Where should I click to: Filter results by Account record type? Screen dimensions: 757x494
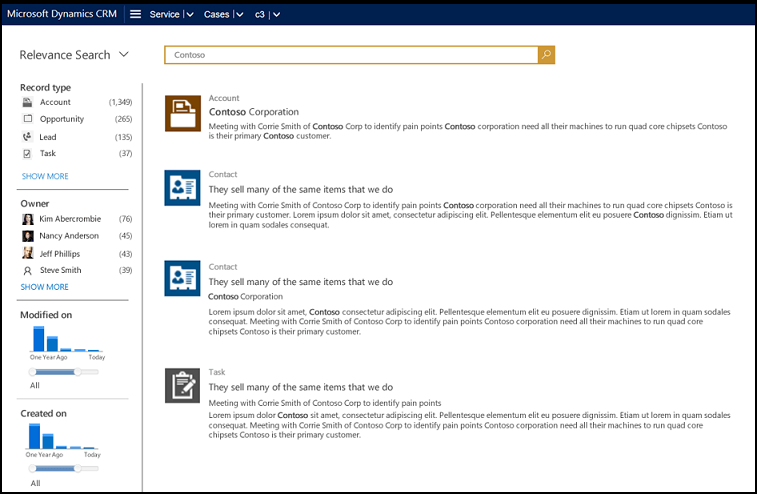coord(55,102)
